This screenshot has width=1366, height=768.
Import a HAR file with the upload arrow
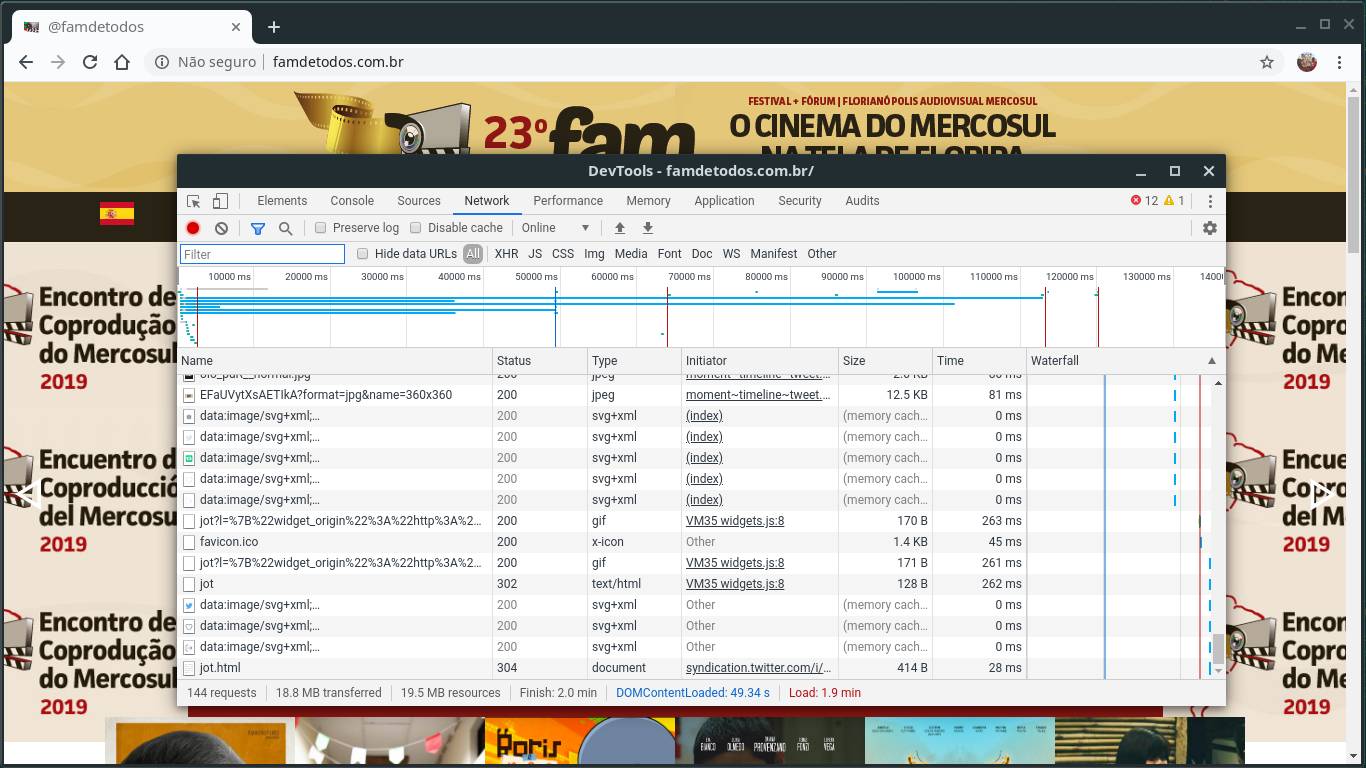point(620,228)
